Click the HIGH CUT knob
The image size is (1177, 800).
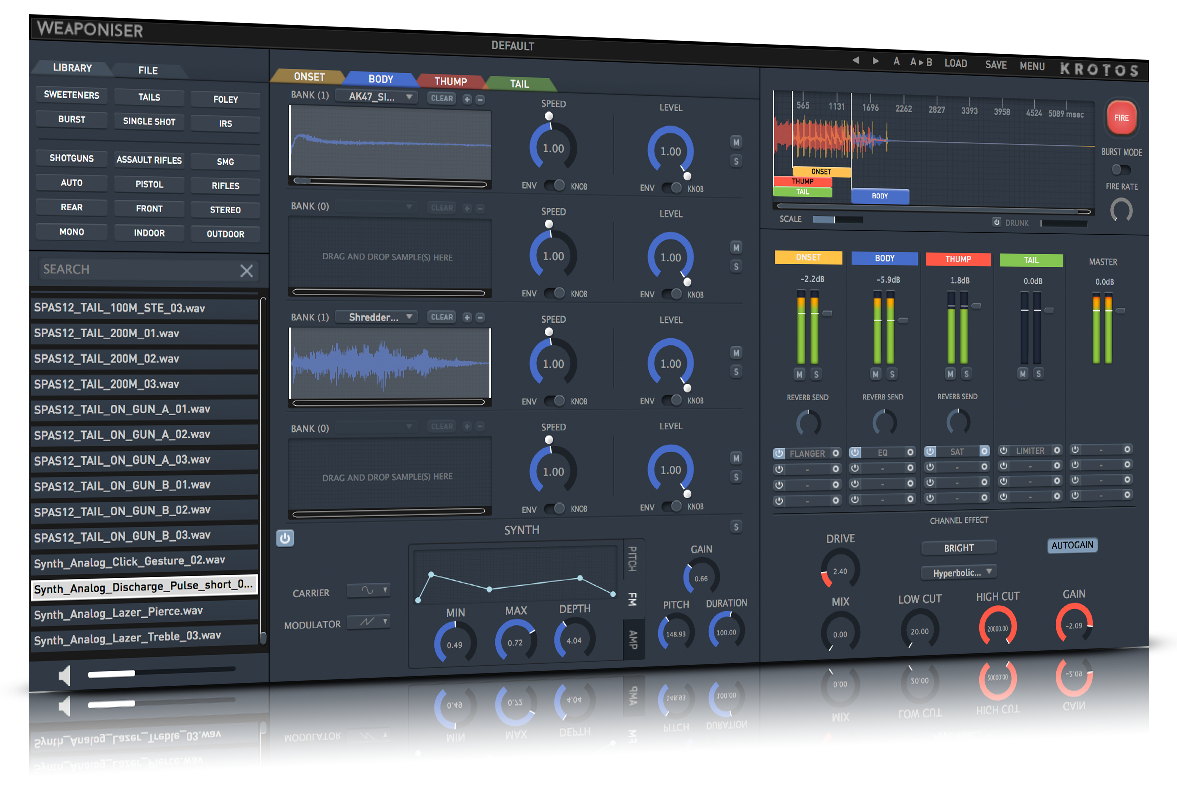997,625
